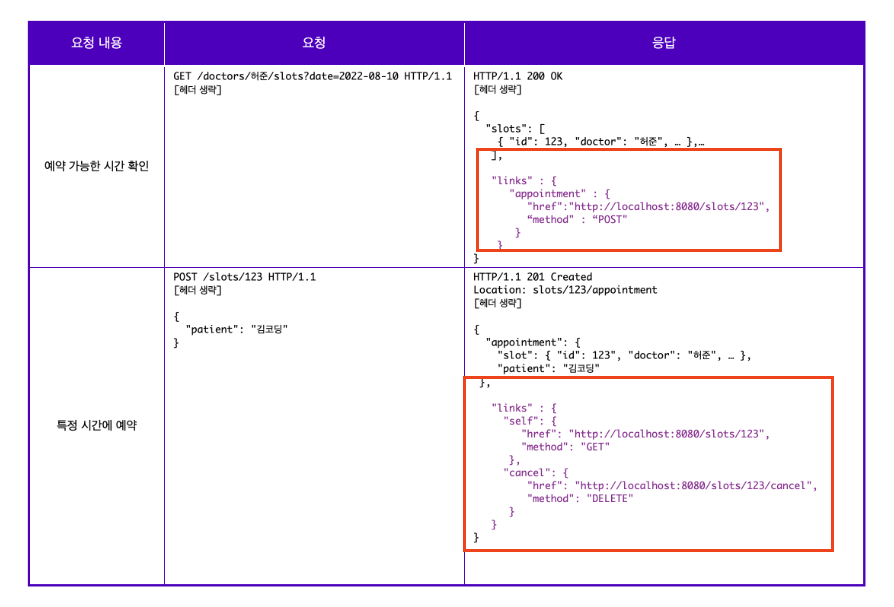Click '"links"' in the 201 Created response
The width and height of the screenshot is (894, 607).
click(x=511, y=408)
